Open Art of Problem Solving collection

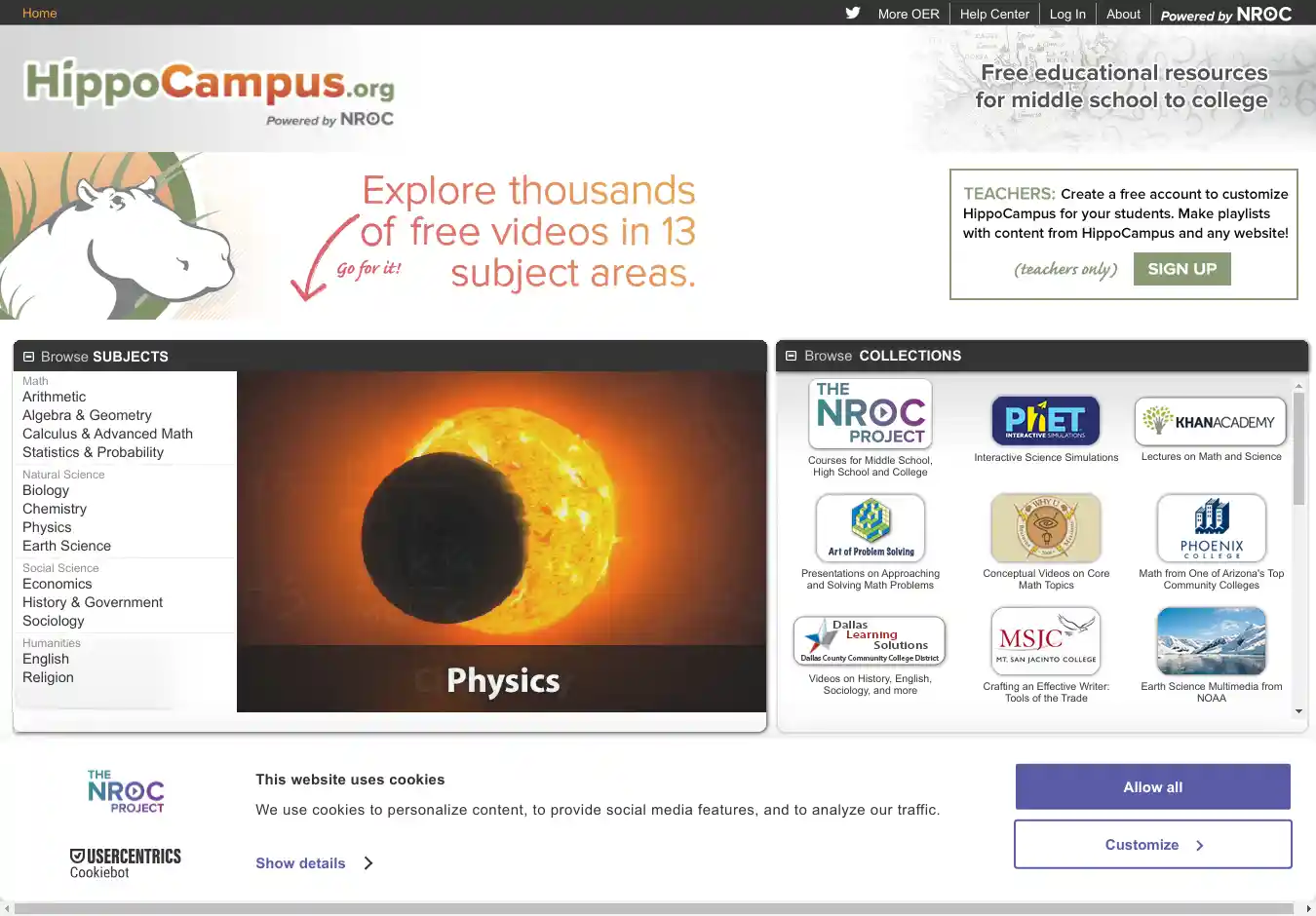tap(871, 527)
